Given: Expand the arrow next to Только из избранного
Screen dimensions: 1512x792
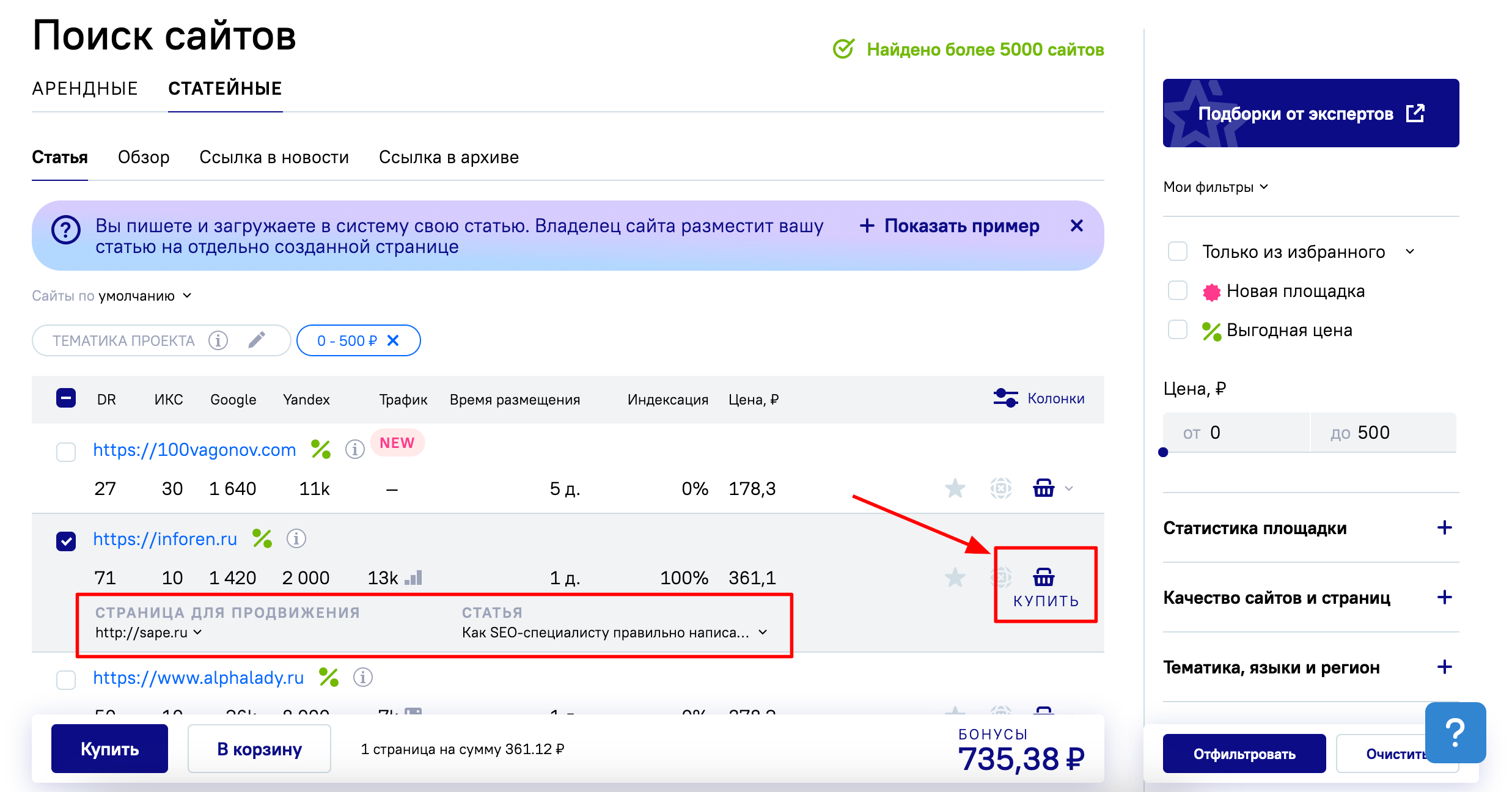Looking at the screenshot, I should [1410, 251].
